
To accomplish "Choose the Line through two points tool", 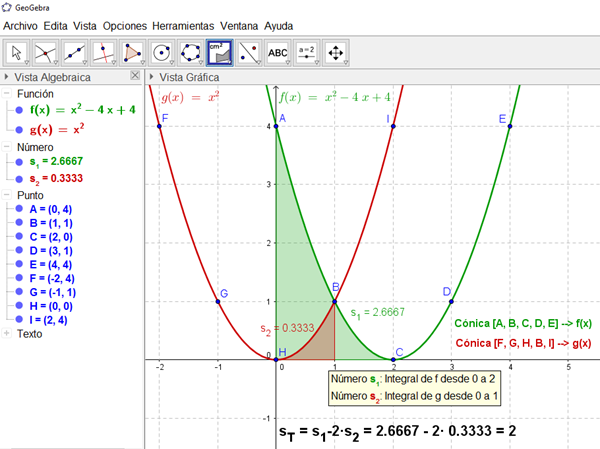I will [75, 51].
